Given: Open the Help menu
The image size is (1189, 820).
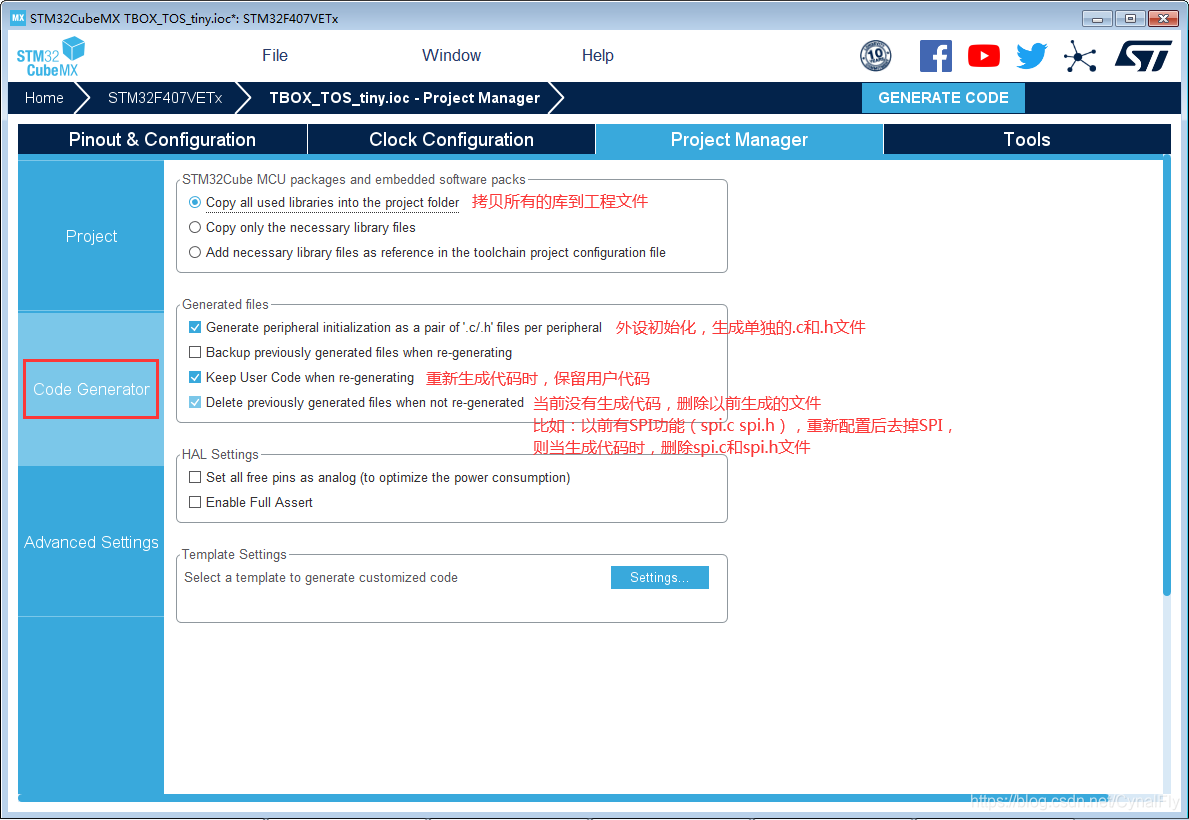Looking at the screenshot, I should pos(598,56).
